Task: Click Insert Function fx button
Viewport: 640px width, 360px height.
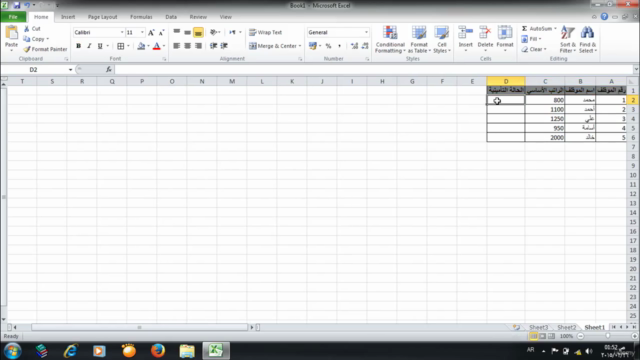Action: point(109,70)
